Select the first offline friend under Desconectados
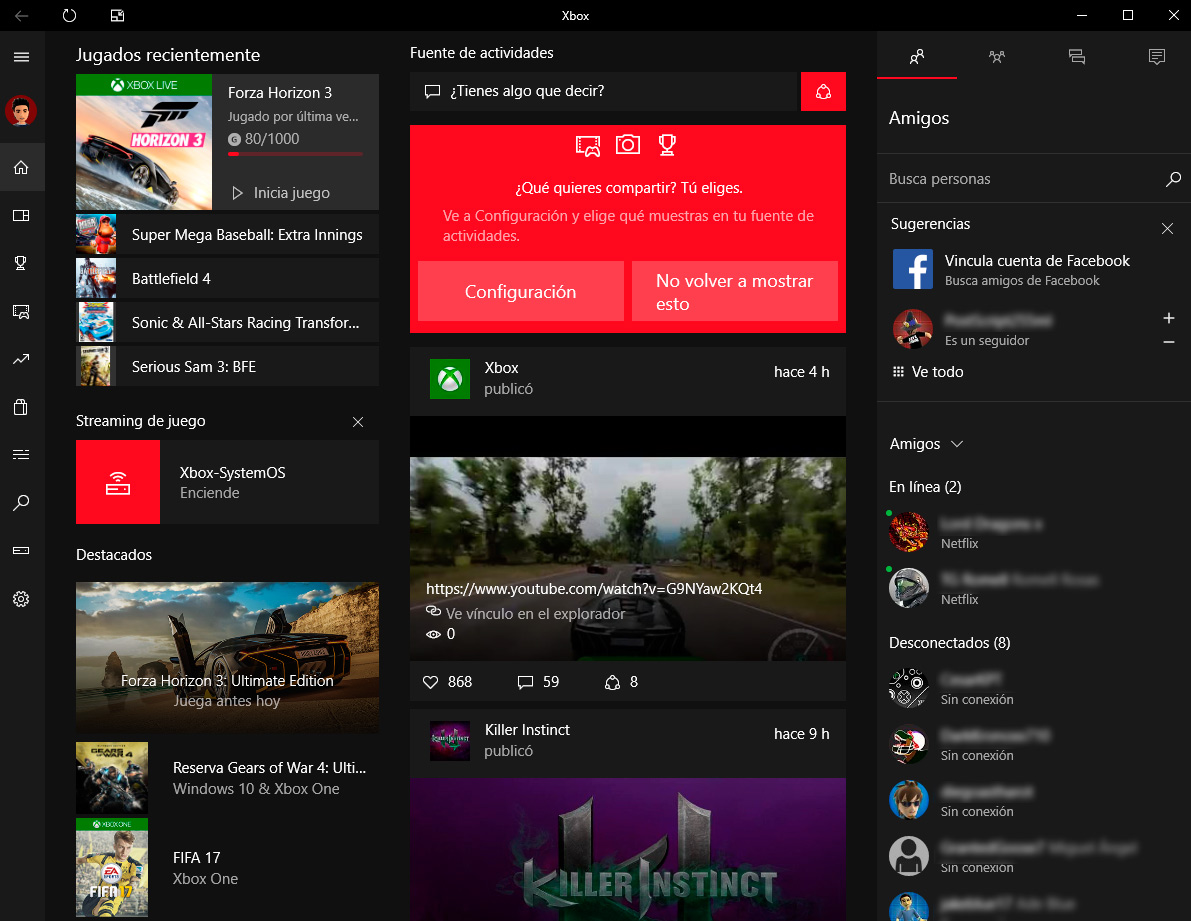 coord(1034,689)
